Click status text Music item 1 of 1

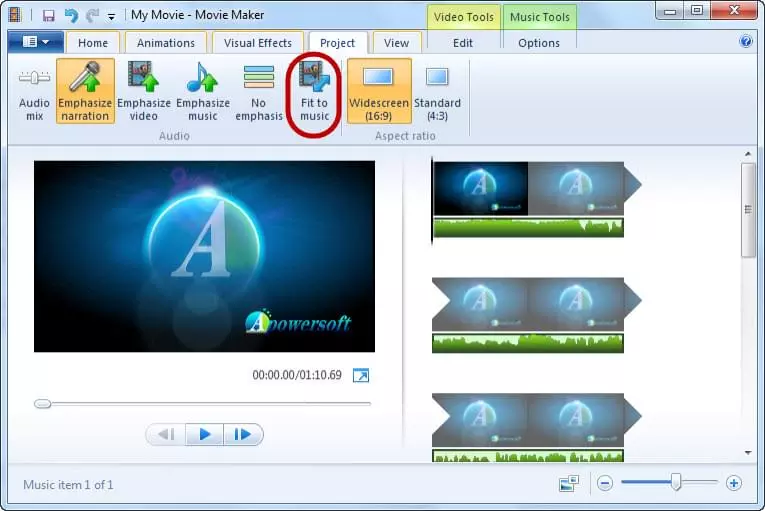pyautogui.click(x=68, y=485)
